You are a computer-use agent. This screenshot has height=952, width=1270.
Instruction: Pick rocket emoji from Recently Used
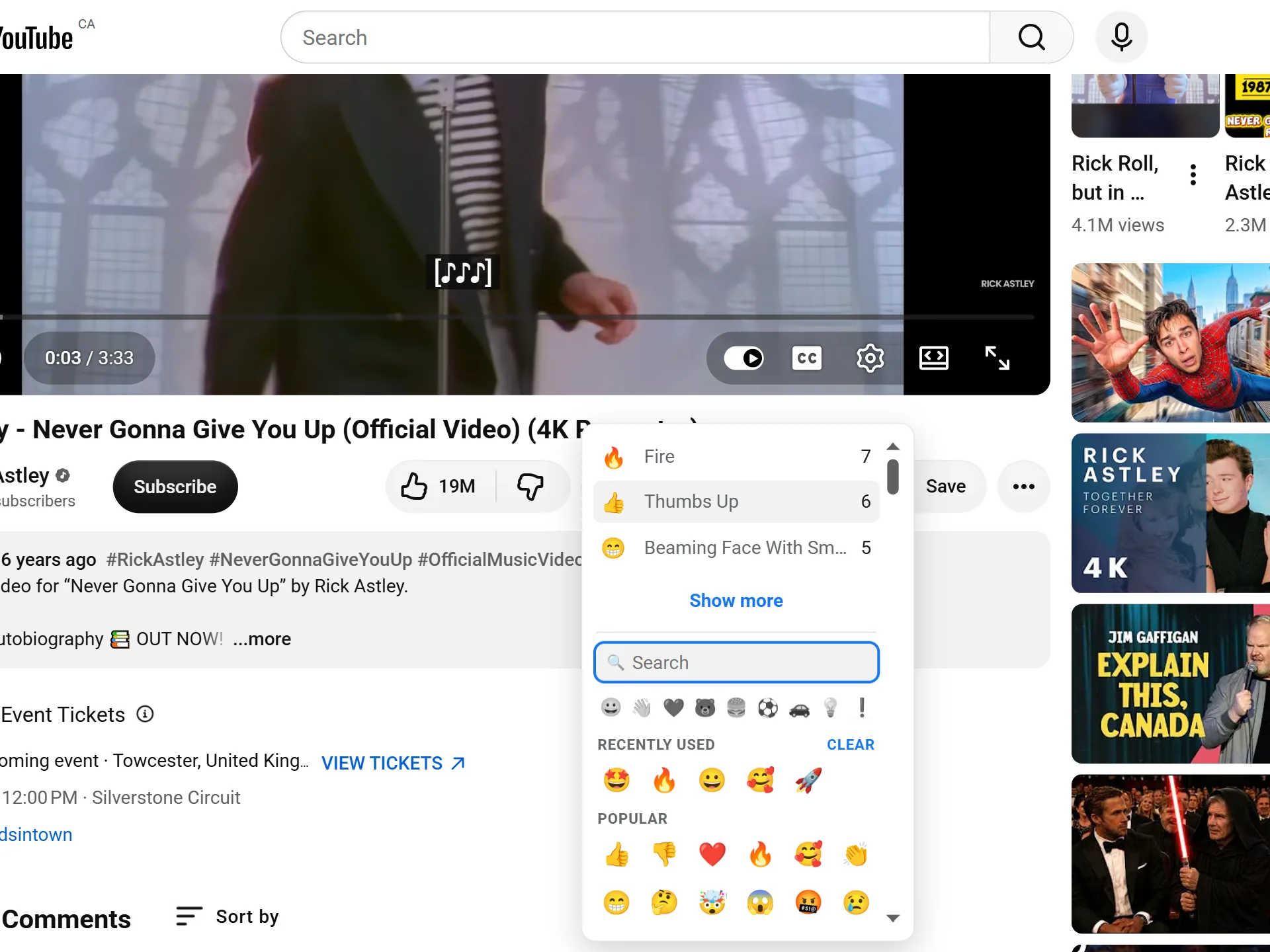pyautogui.click(x=808, y=780)
